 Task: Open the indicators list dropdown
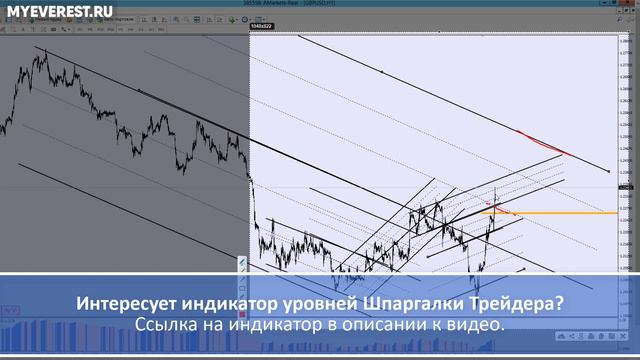[233, 20]
